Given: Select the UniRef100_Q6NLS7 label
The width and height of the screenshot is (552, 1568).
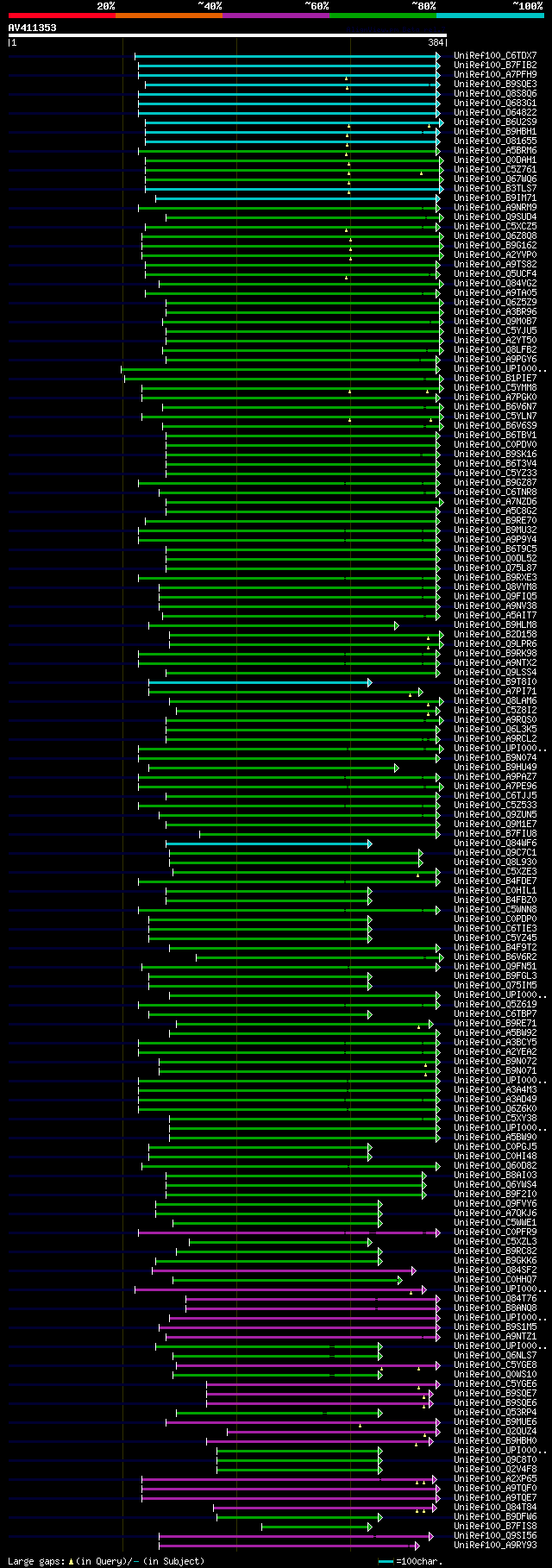Looking at the screenshot, I should 495,1356.
